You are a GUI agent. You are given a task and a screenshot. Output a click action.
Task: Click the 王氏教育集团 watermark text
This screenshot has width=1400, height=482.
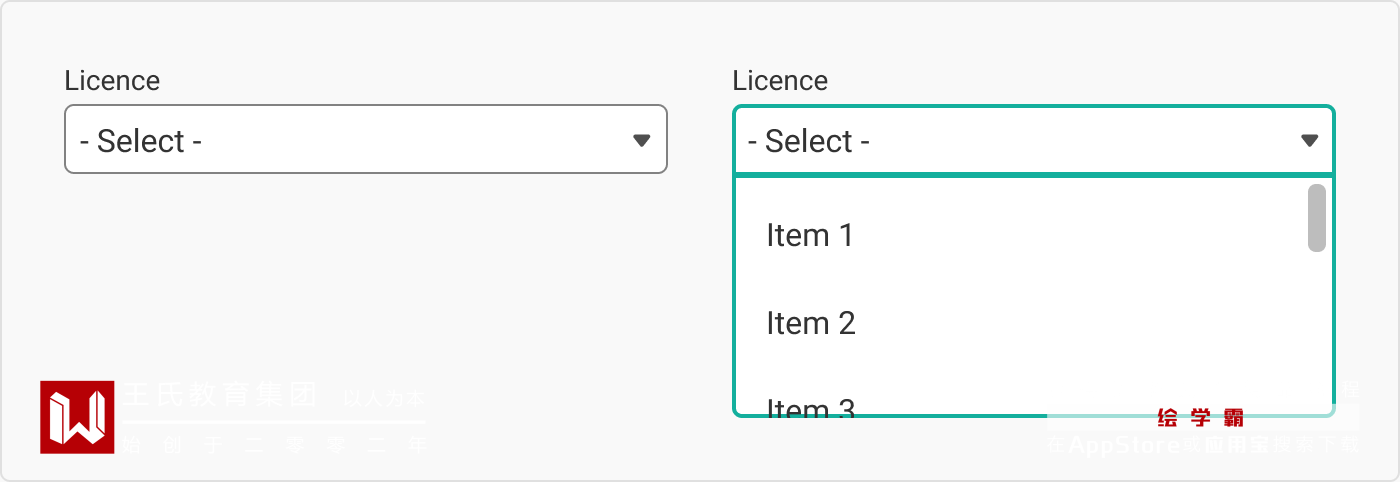pyautogui.click(x=220, y=394)
